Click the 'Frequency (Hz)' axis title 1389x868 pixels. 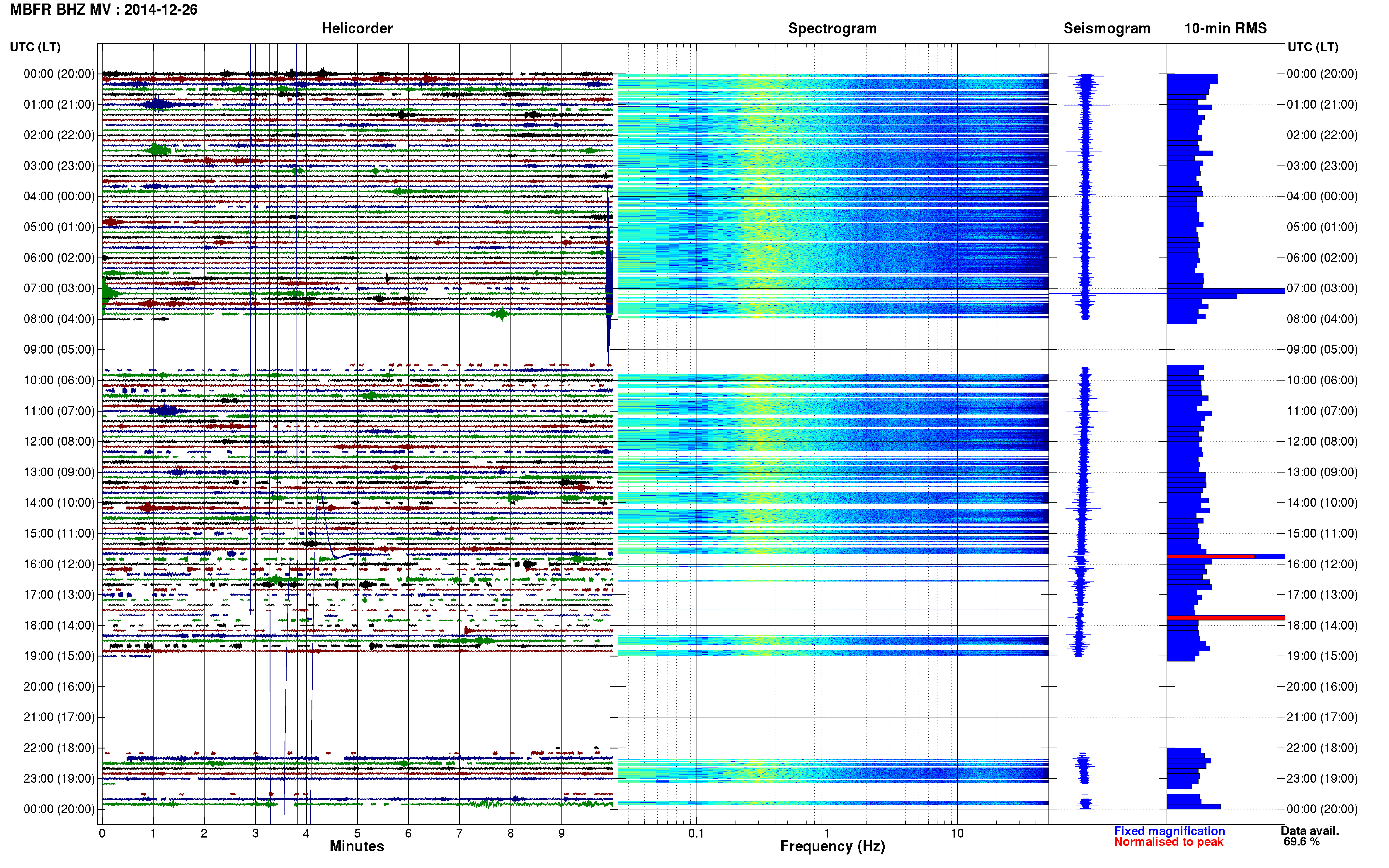pyautogui.click(x=832, y=847)
